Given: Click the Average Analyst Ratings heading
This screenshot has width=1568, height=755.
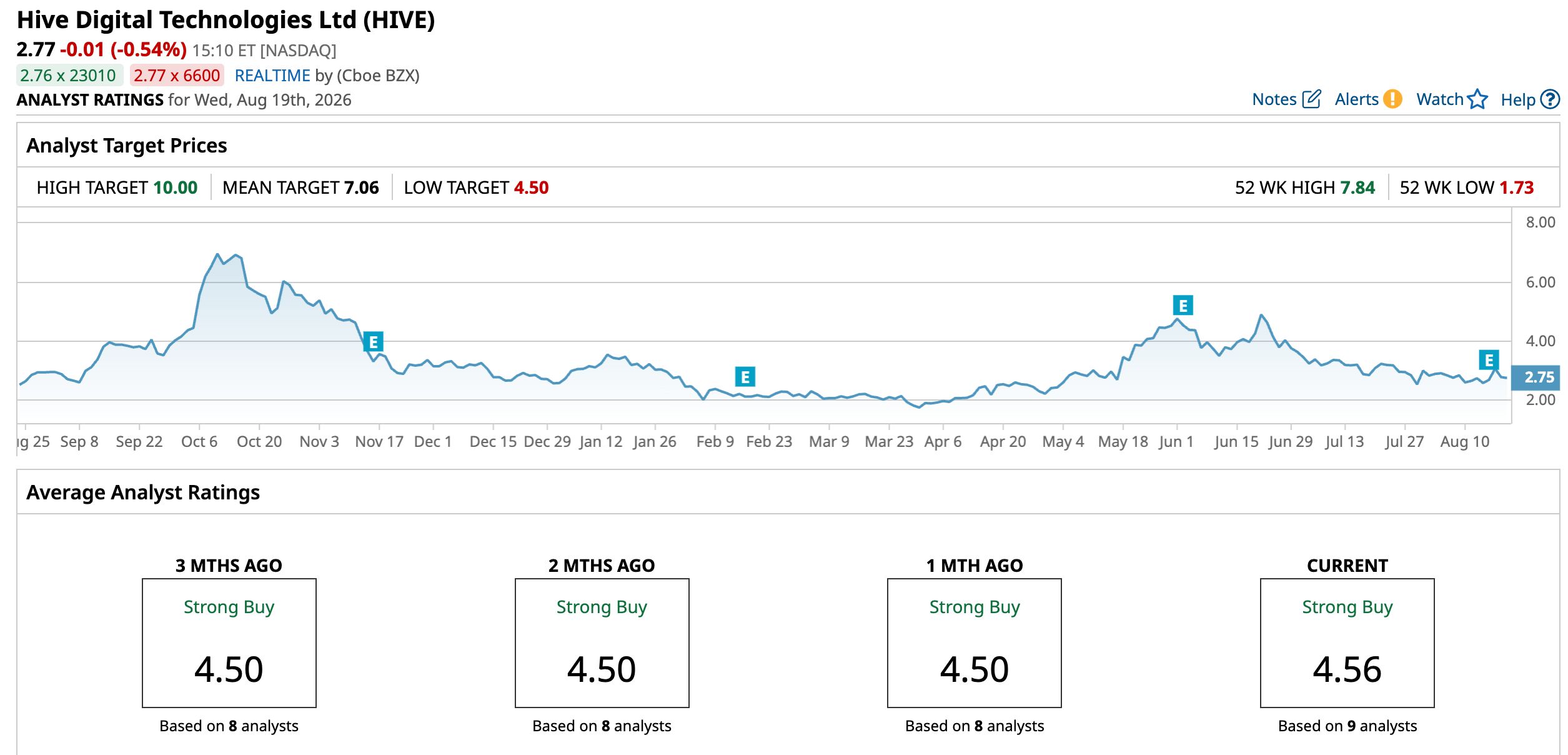Looking at the screenshot, I should coord(143,492).
